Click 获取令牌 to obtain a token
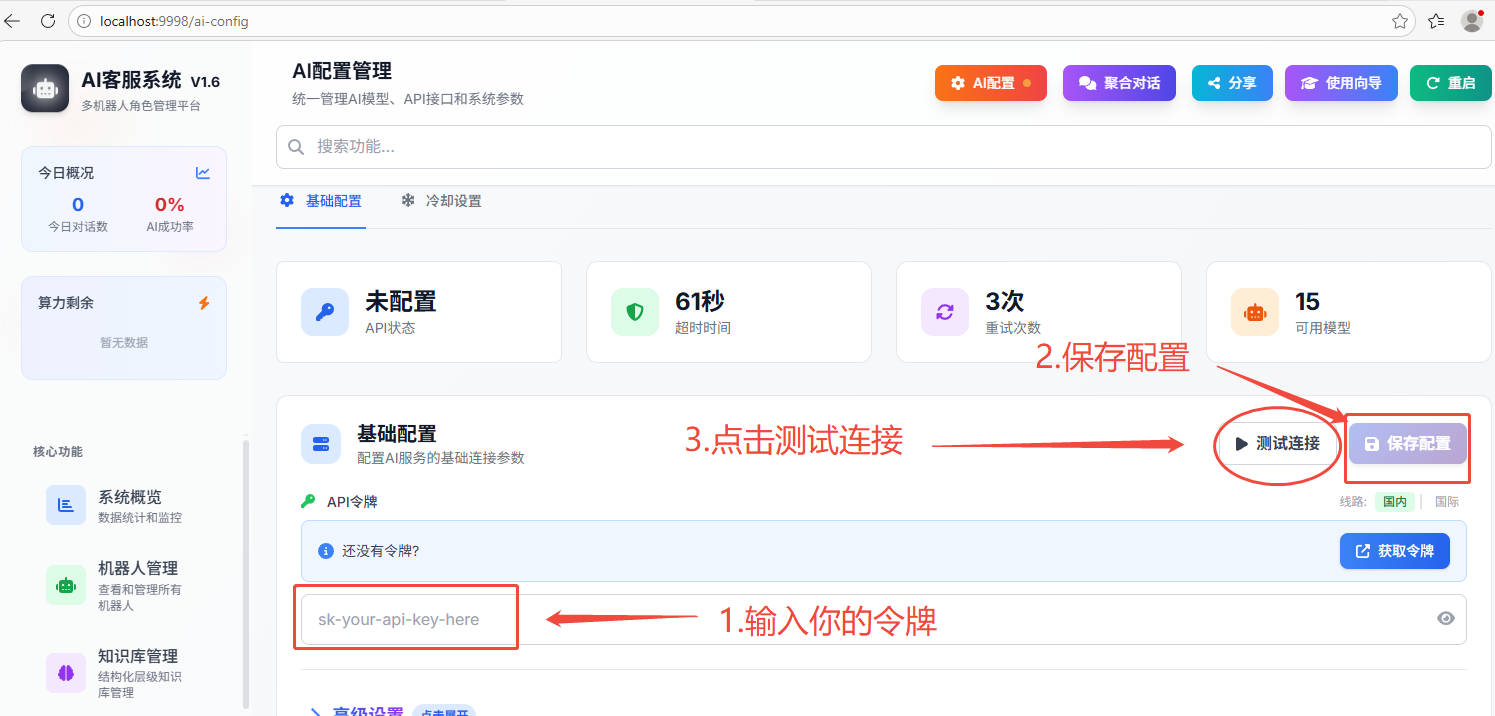The width and height of the screenshot is (1495, 716). tap(1394, 551)
